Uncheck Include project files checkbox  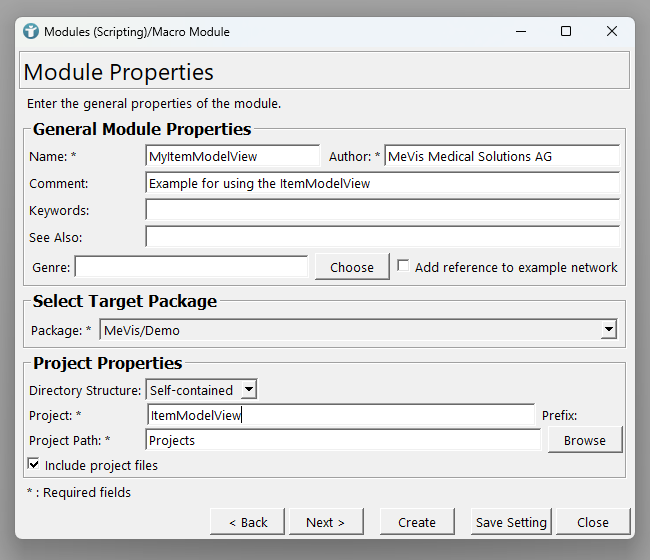pos(34,465)
